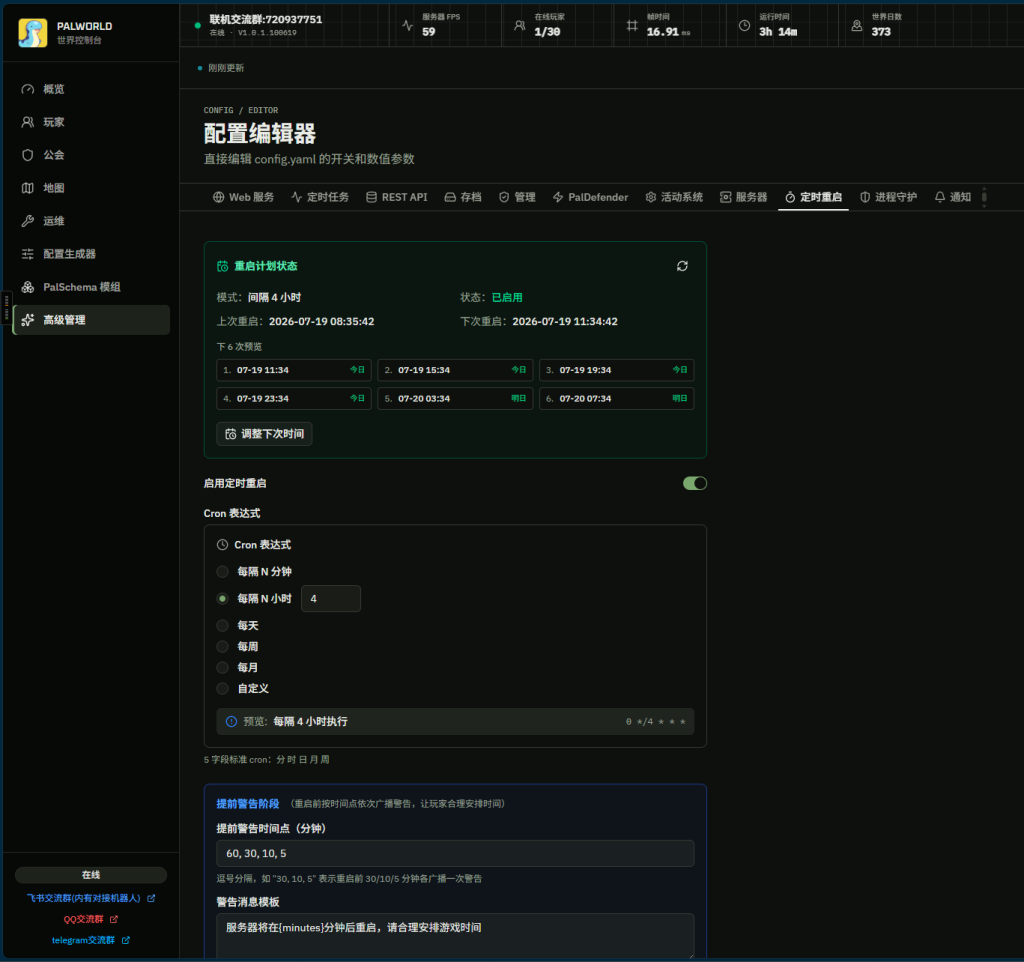
Task: Select the 每天 radio option
Action: 223,626
